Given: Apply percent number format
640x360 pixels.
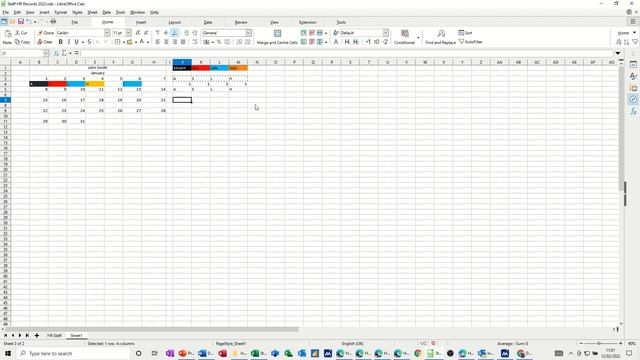Looking at the screenshot, I should point(219,42).
